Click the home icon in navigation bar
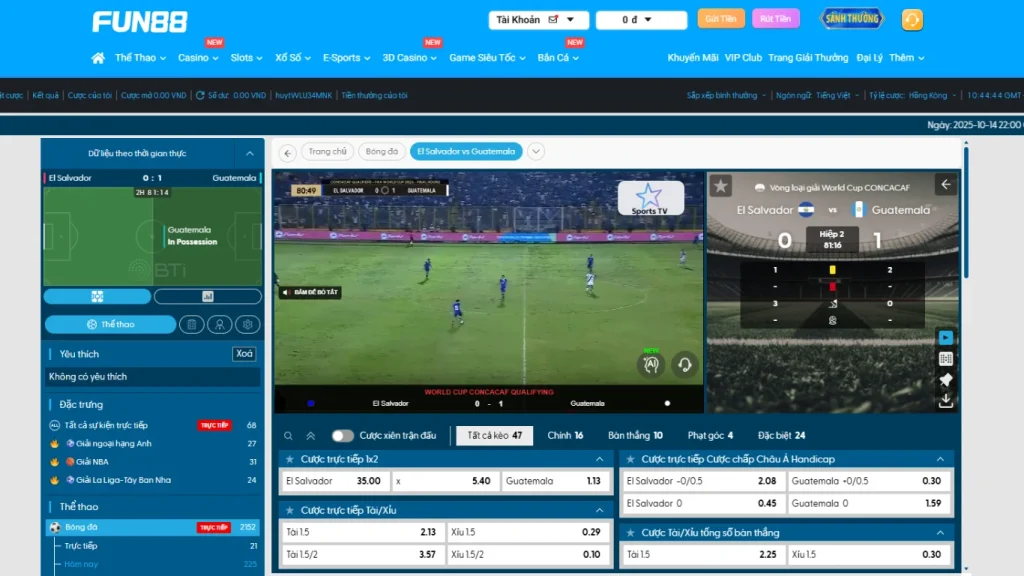This screenshot has height=576, width=1024. click(98, 58)
